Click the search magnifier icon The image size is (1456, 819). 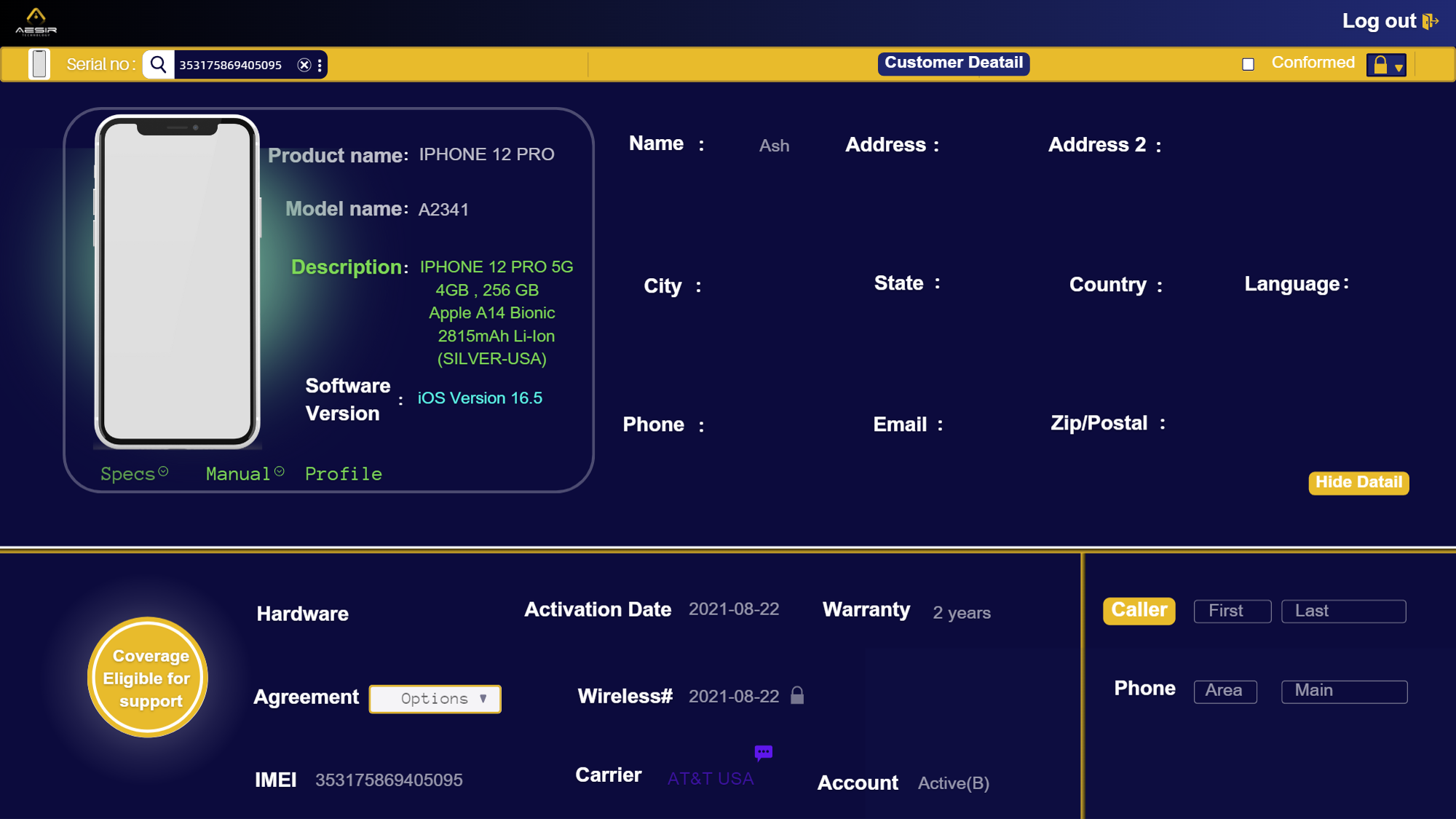coord(159,65)
